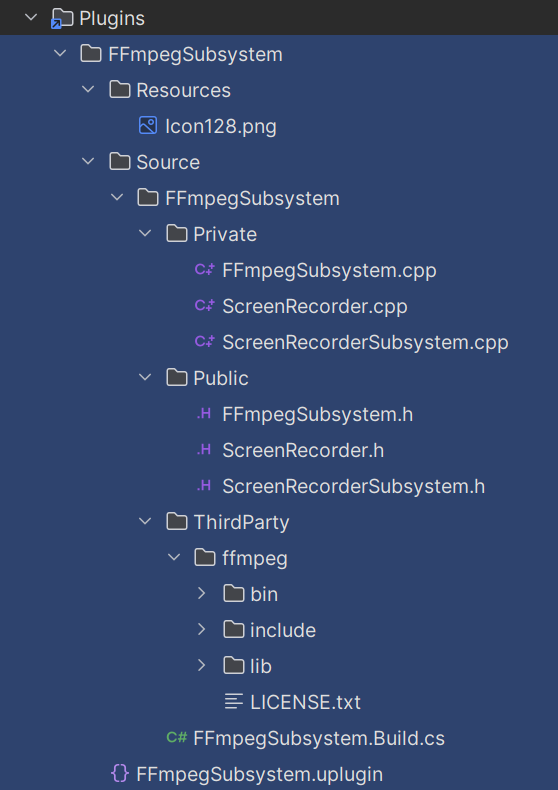
Task: Select the Plugins row label
Action: click(112, 19)
